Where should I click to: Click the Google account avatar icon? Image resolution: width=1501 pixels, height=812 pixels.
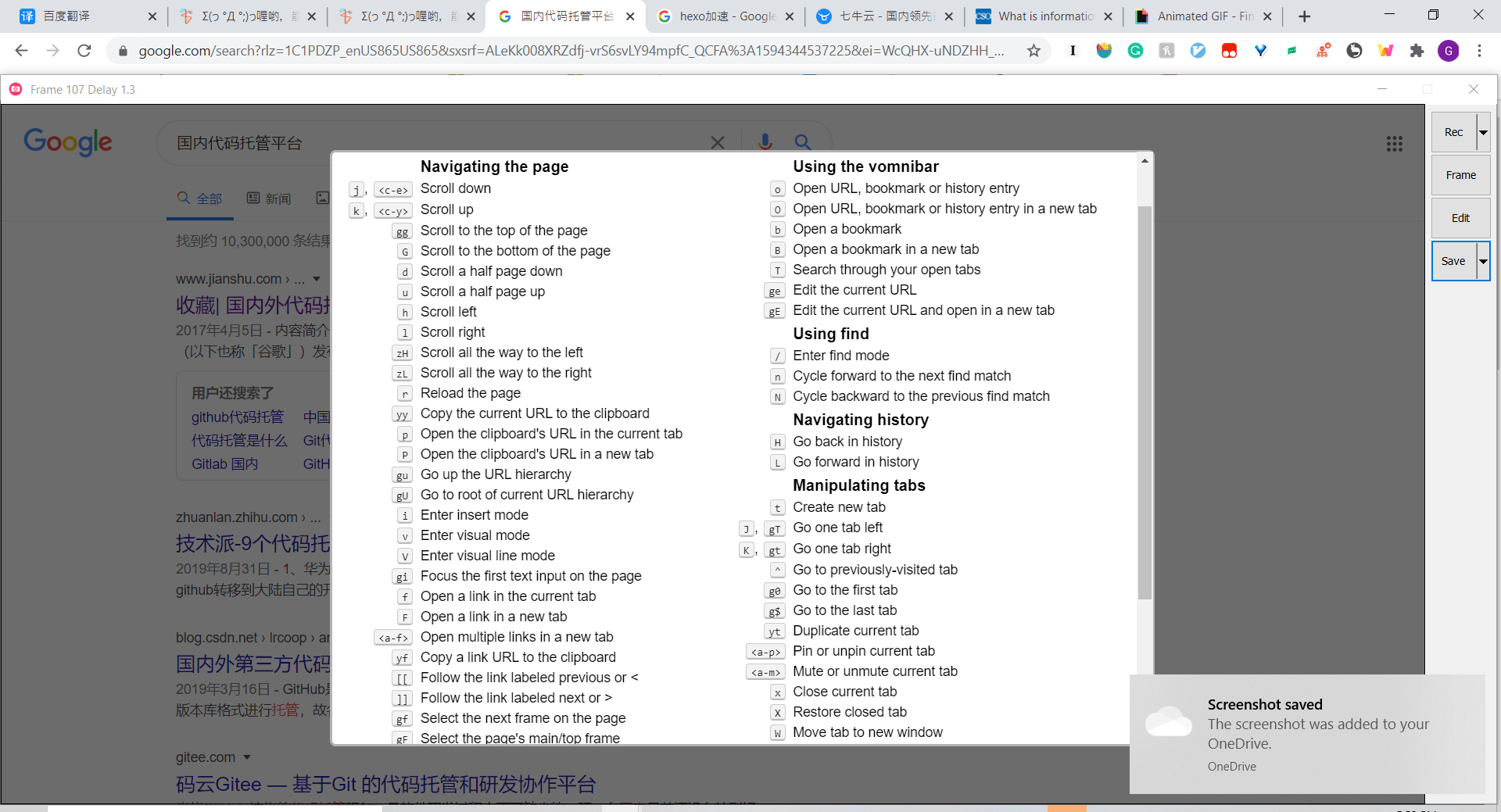click(1448, 51)
